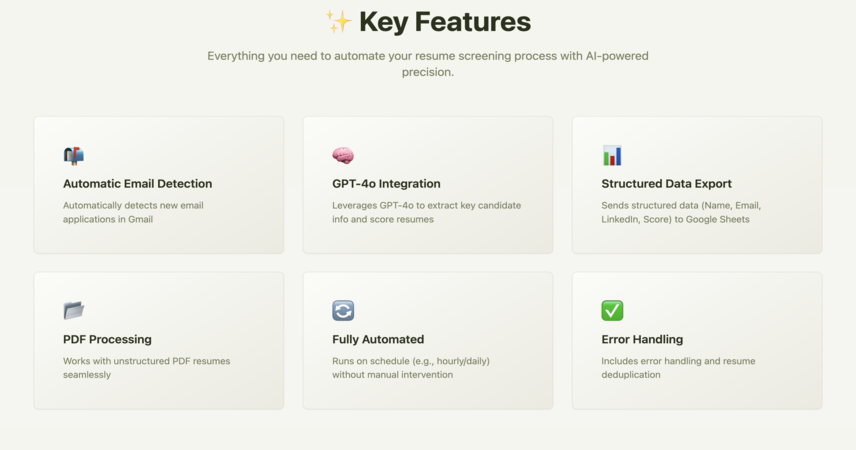Select the GPT-4o Integration heading
Screen dimensions: 856x450
(386, 183)
